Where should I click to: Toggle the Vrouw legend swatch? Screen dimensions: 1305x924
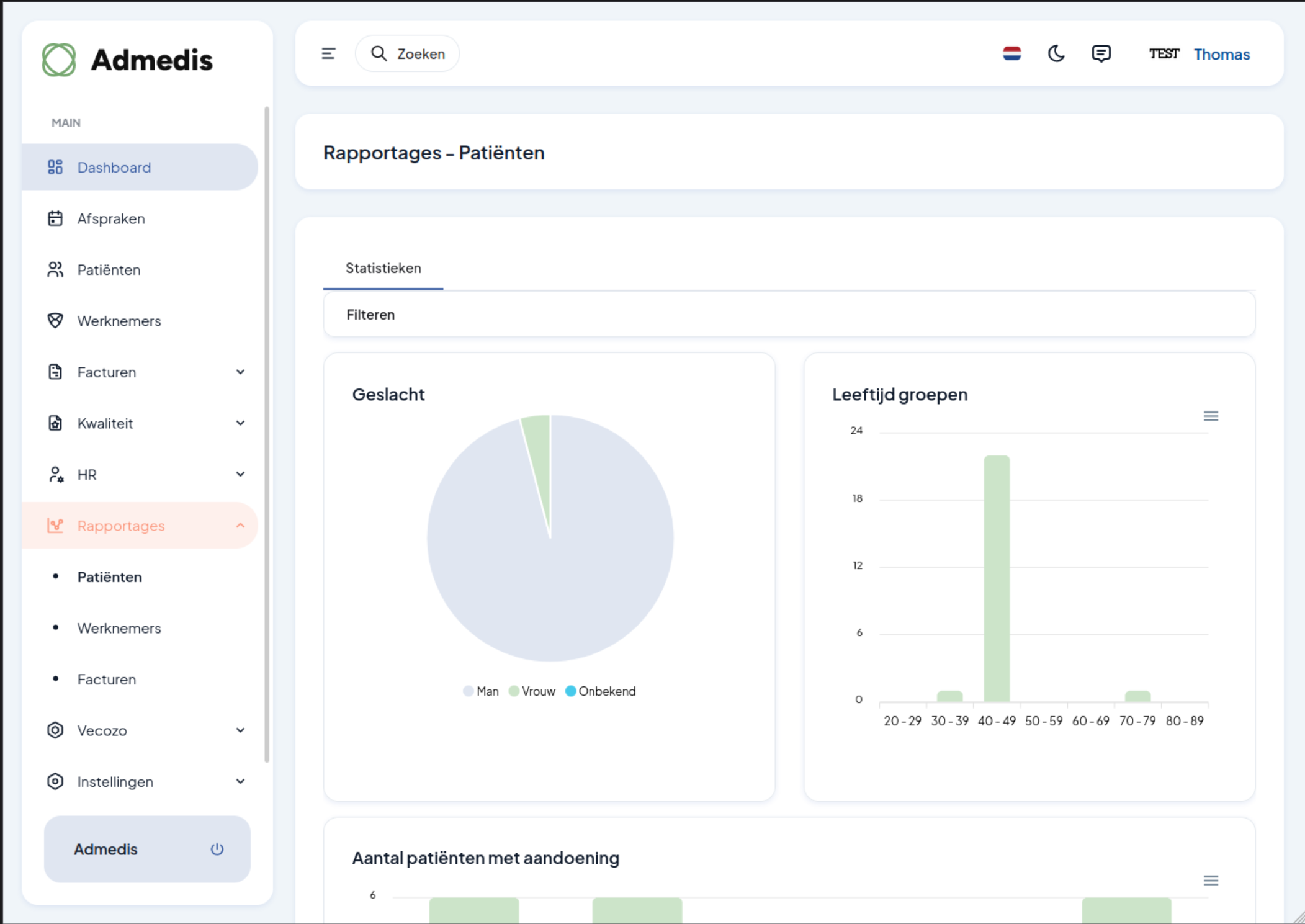(514, 691)
